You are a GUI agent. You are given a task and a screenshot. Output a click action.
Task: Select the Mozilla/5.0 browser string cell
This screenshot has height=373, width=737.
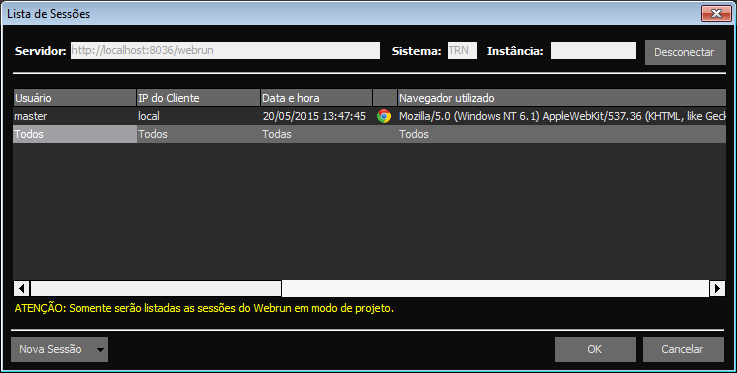point(562,116)
